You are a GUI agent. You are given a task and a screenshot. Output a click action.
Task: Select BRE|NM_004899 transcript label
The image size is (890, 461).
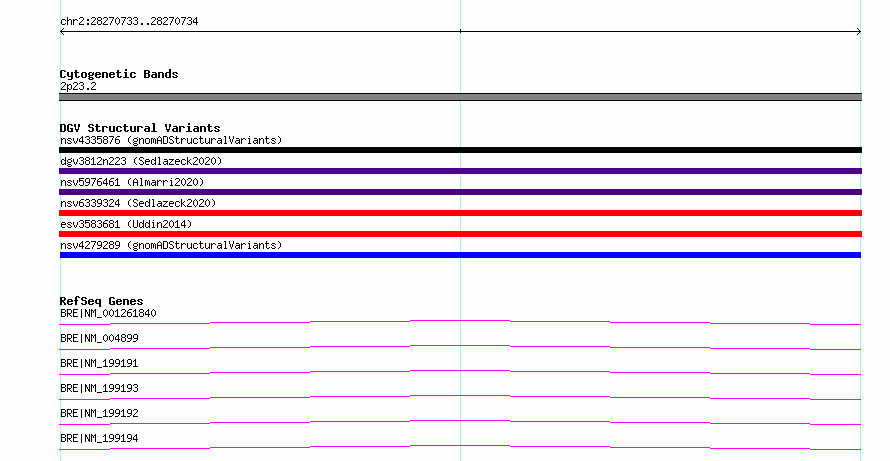coord(99,338)
